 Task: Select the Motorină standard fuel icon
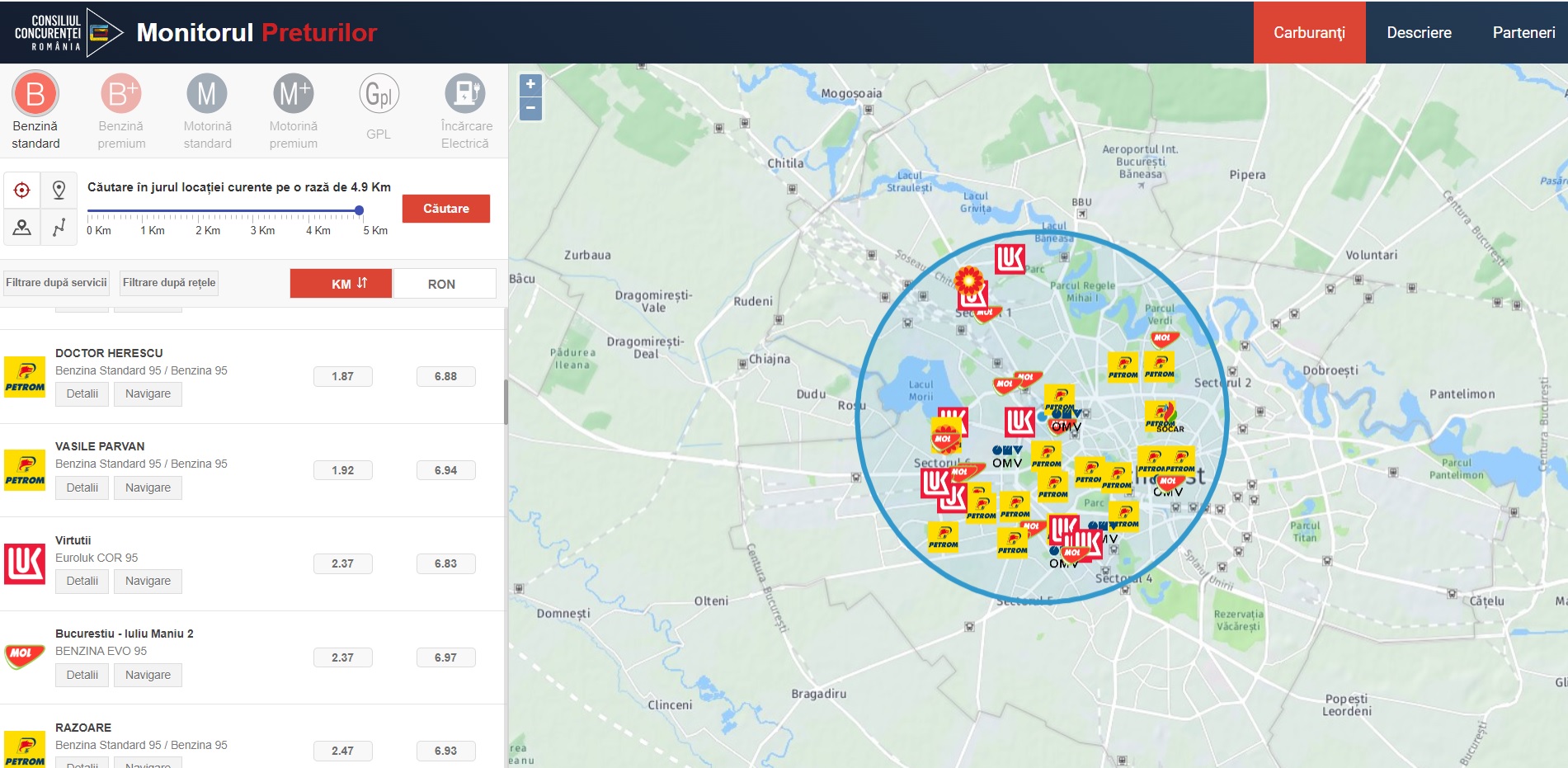(x=207, y=94)
